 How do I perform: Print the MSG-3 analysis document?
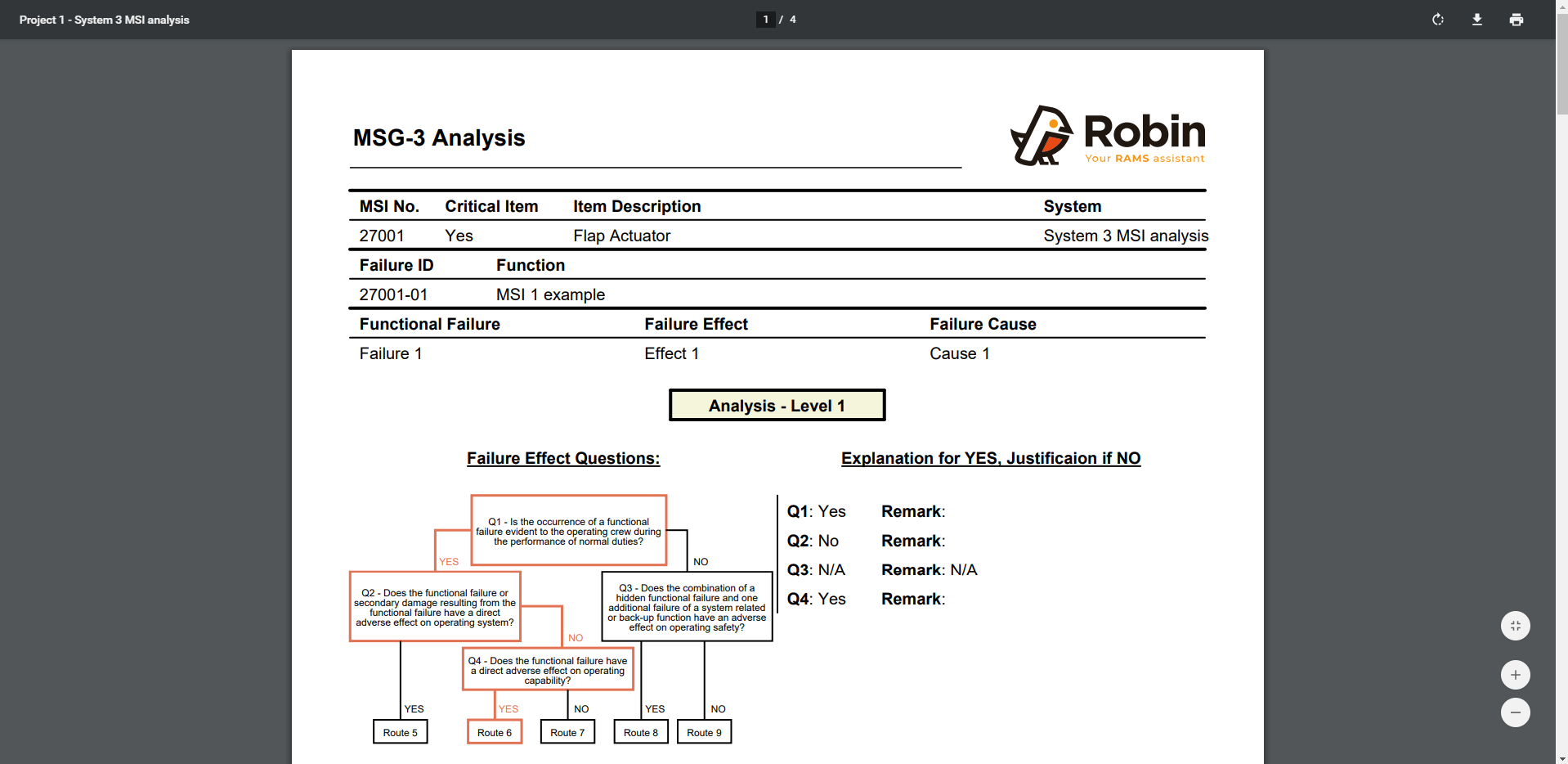pos(1516,20)
